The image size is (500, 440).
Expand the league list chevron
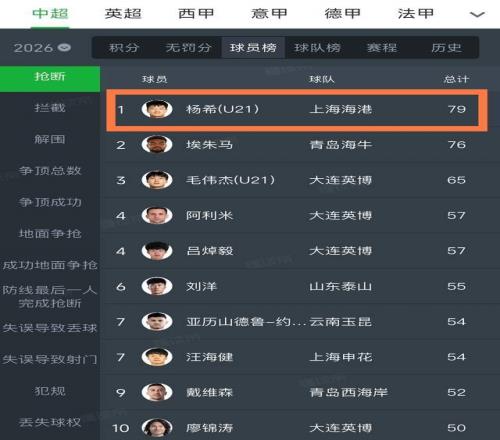click(477, 14)
